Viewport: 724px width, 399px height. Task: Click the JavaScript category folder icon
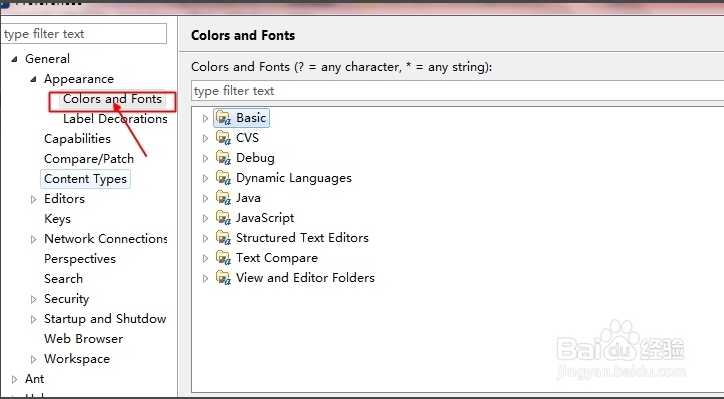(223, 218)
